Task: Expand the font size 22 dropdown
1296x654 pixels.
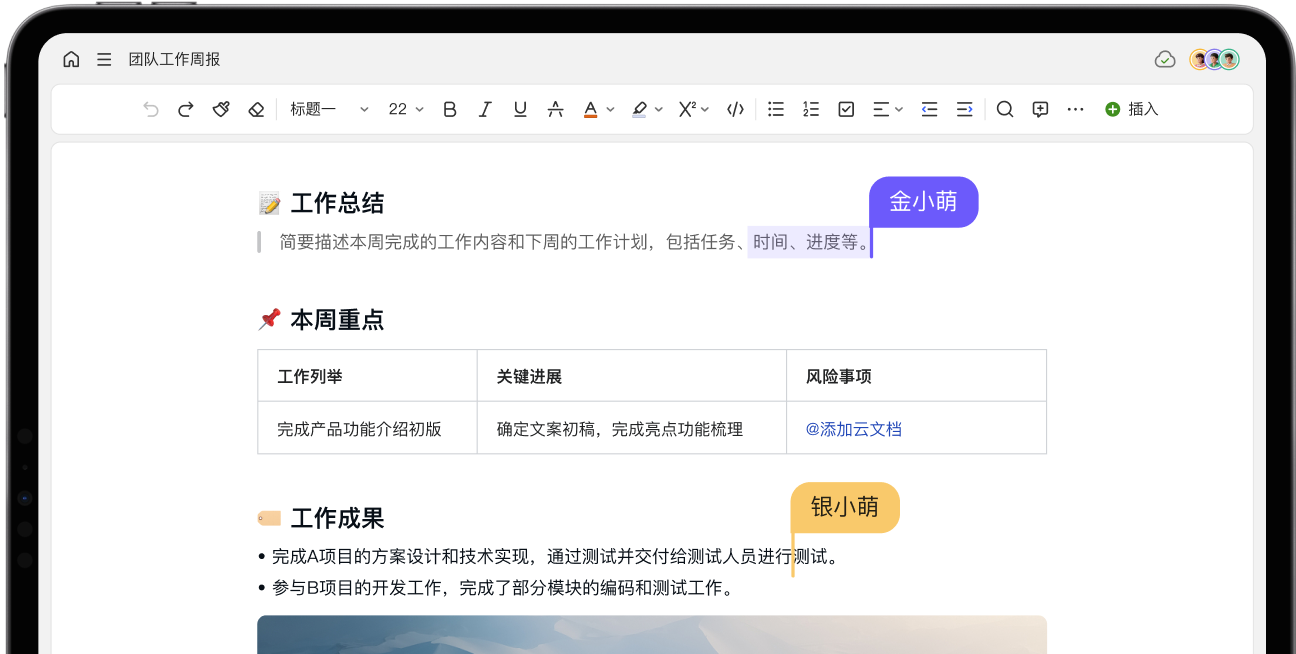Action: click(406, 110)
